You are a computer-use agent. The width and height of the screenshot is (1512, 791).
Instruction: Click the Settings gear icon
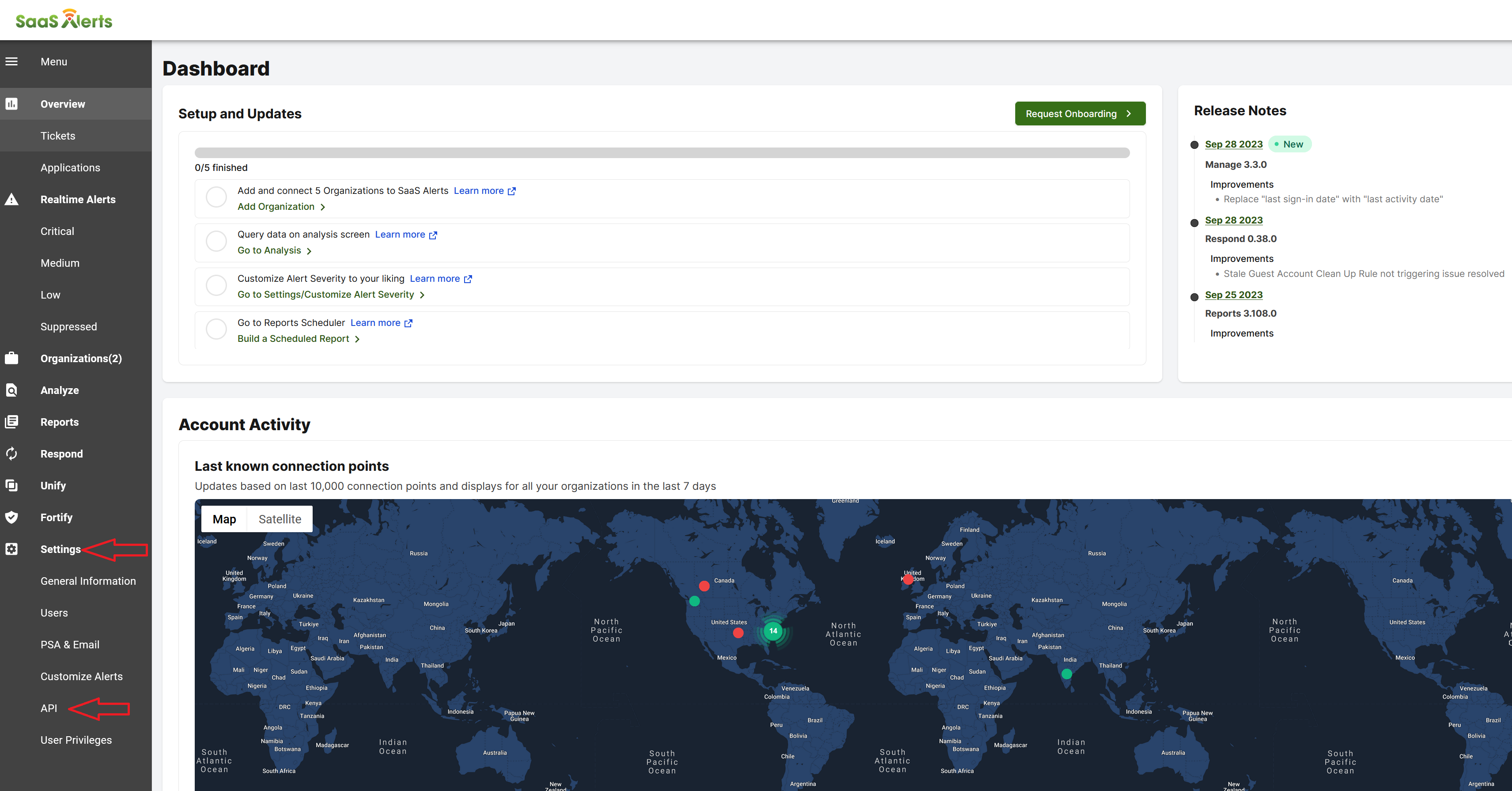[x=12, y=549]
